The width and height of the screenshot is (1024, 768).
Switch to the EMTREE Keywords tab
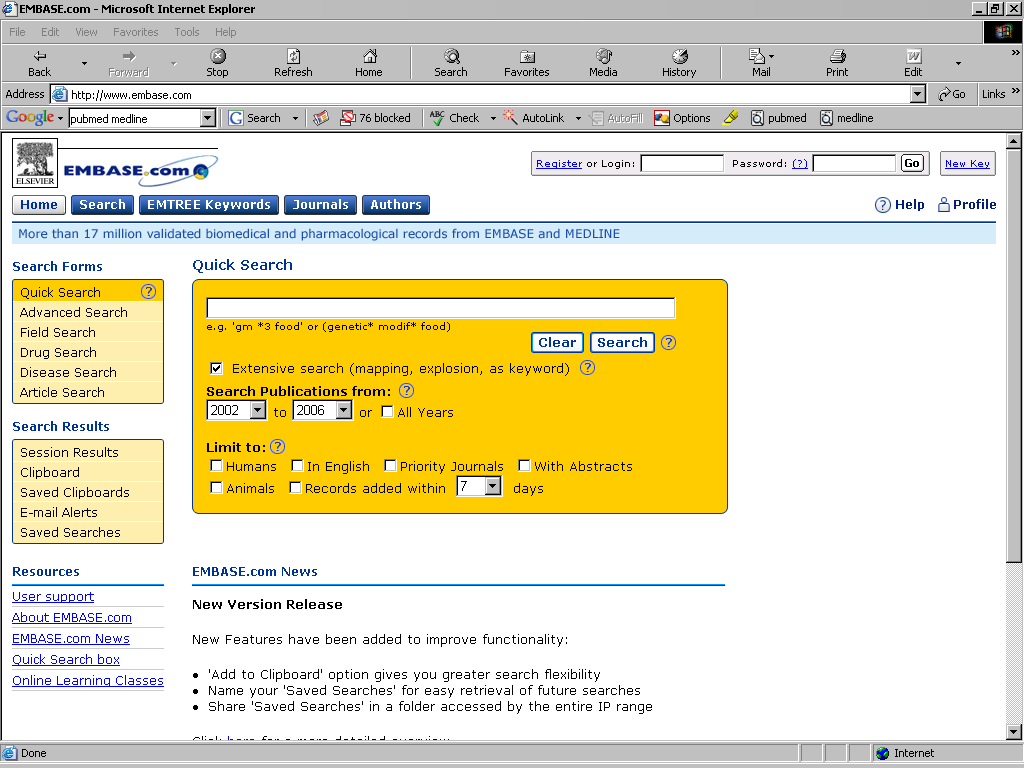click(x=208, y=205)
